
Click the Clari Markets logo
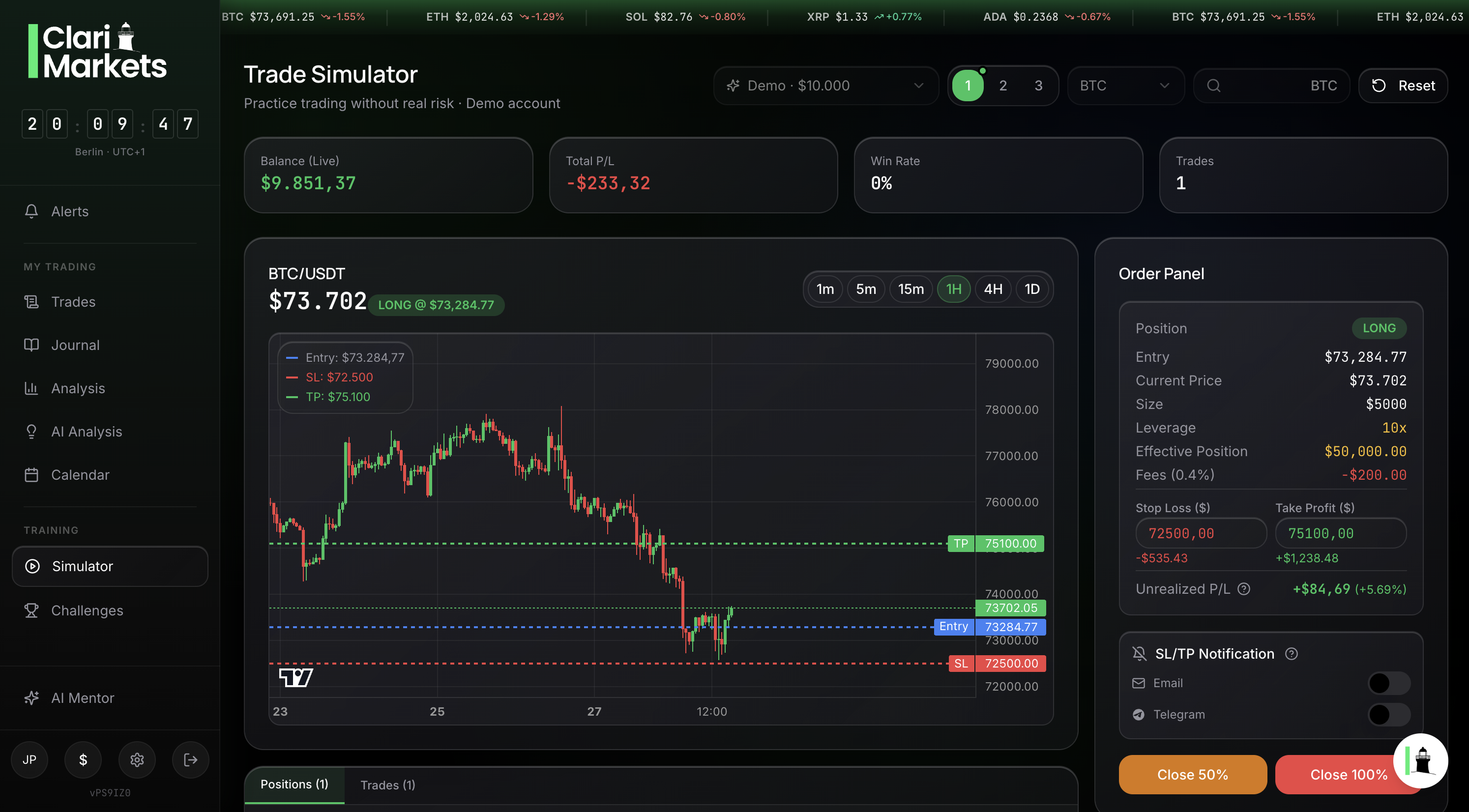[x=97, y=50]
